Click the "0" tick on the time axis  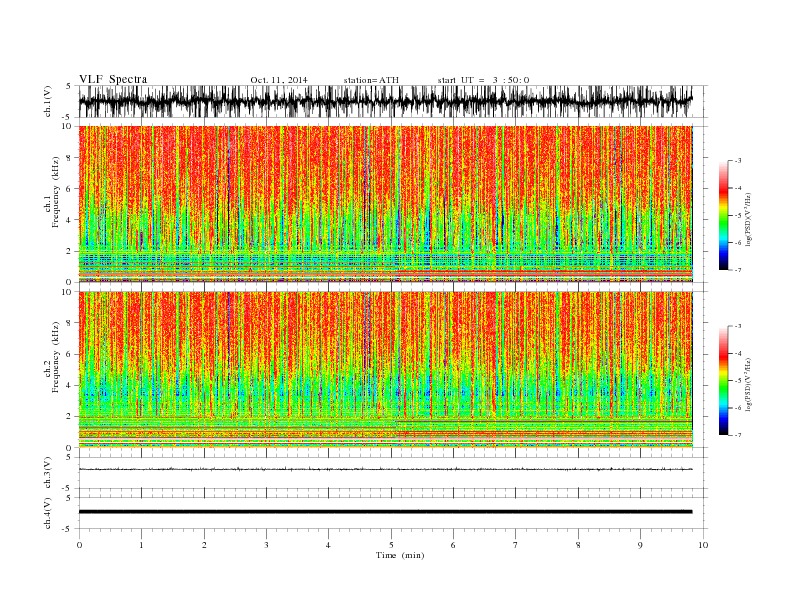click(x=79, y=545)
